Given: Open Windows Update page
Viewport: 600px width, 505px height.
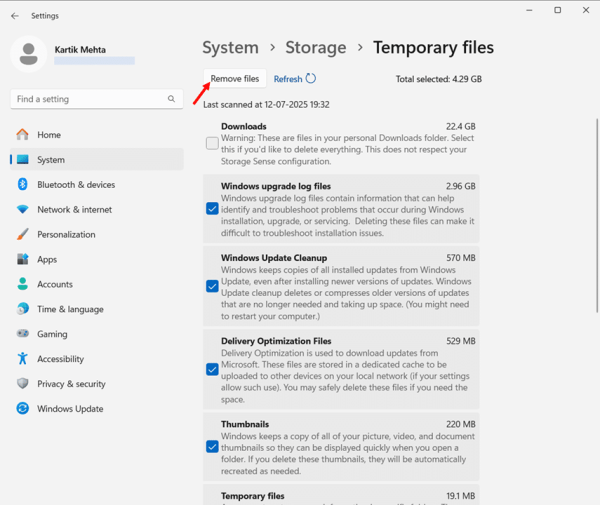Looking at the screenshot, I should coord(97,408).
